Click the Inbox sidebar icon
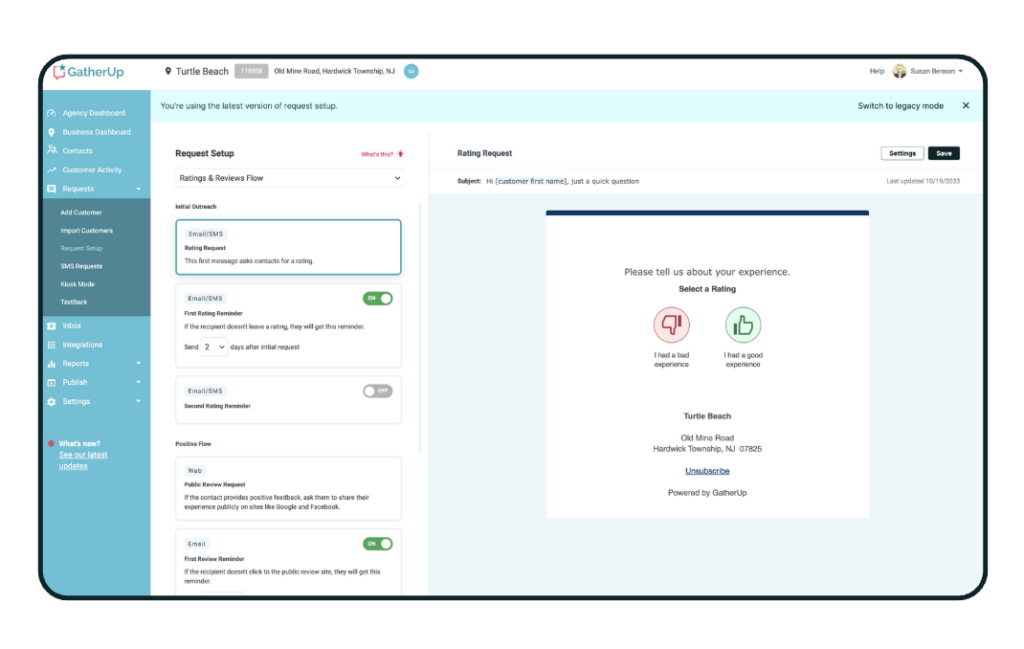The width and height of the screenshot is (1024, 649). (x=51, y=326)
